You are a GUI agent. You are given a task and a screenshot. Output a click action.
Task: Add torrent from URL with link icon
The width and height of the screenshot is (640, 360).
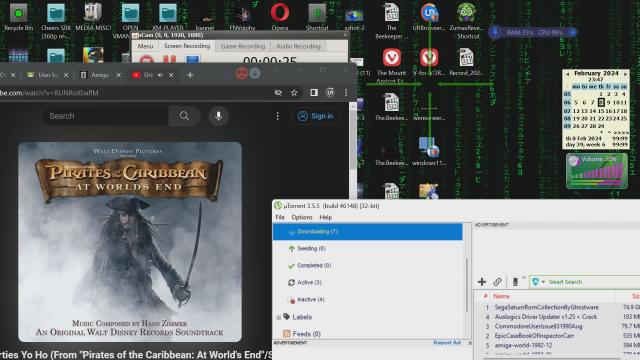coord(497,282)
